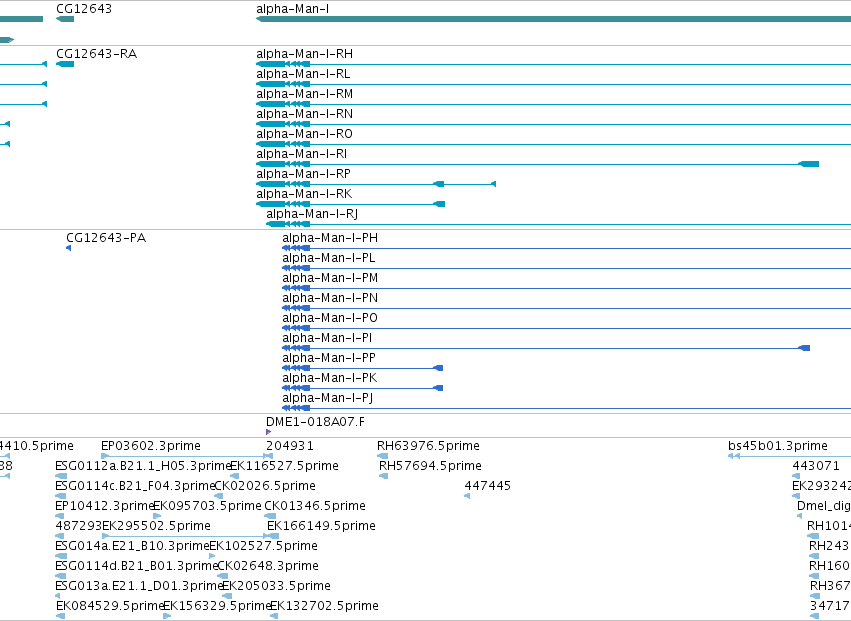
Task: Click feature label 447445
Action: pyautogui.click(x=487, y=486)
